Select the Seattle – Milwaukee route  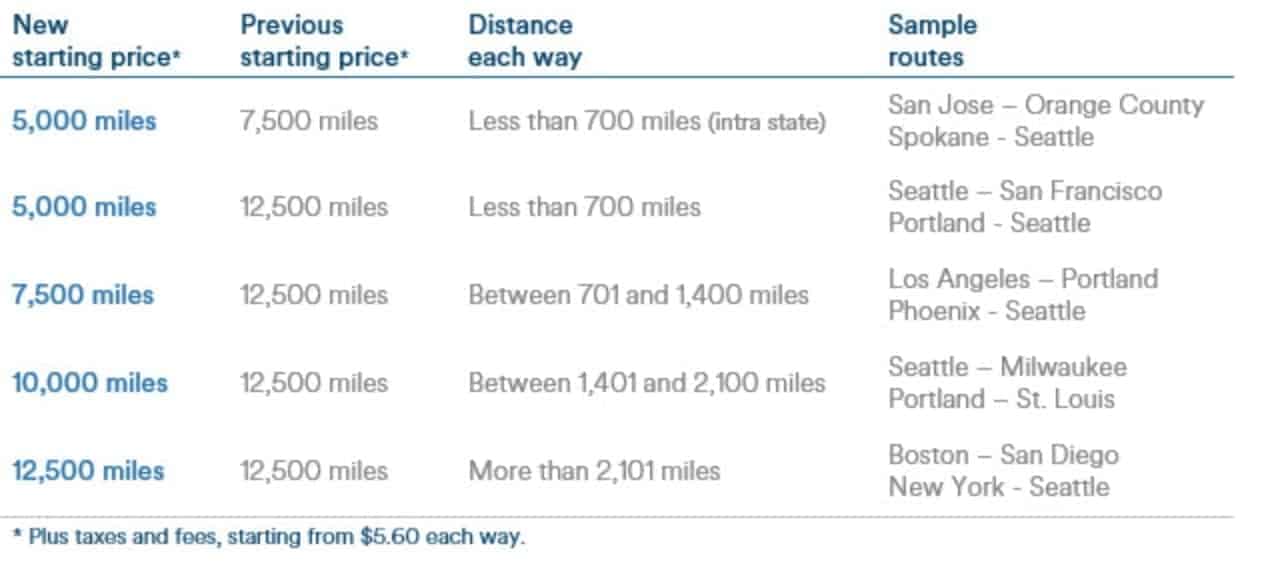[x=1007, y=366]
